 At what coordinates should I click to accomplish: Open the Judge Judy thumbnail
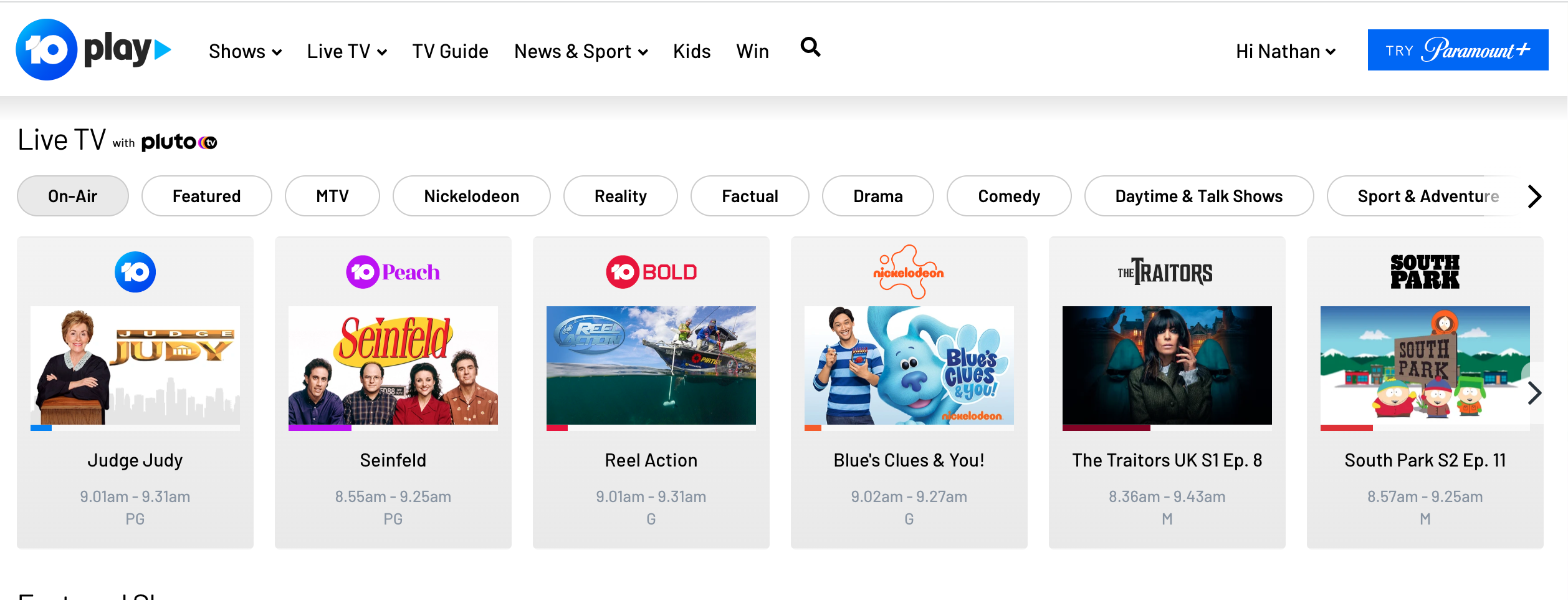click(135, 365)
